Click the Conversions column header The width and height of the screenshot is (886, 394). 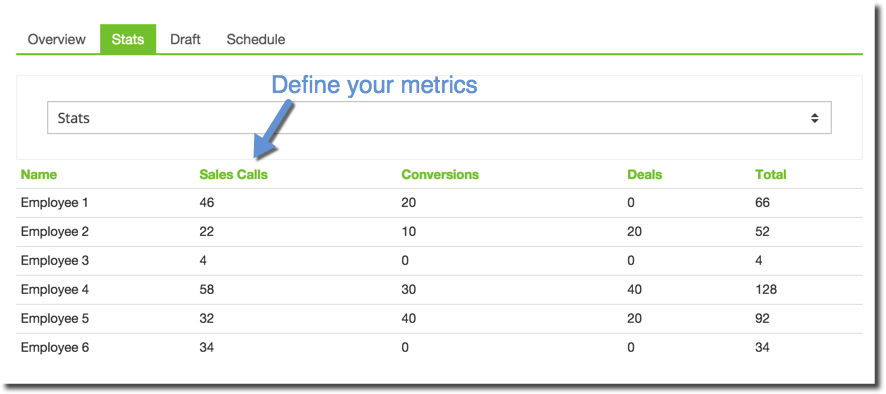click(440, 175)
